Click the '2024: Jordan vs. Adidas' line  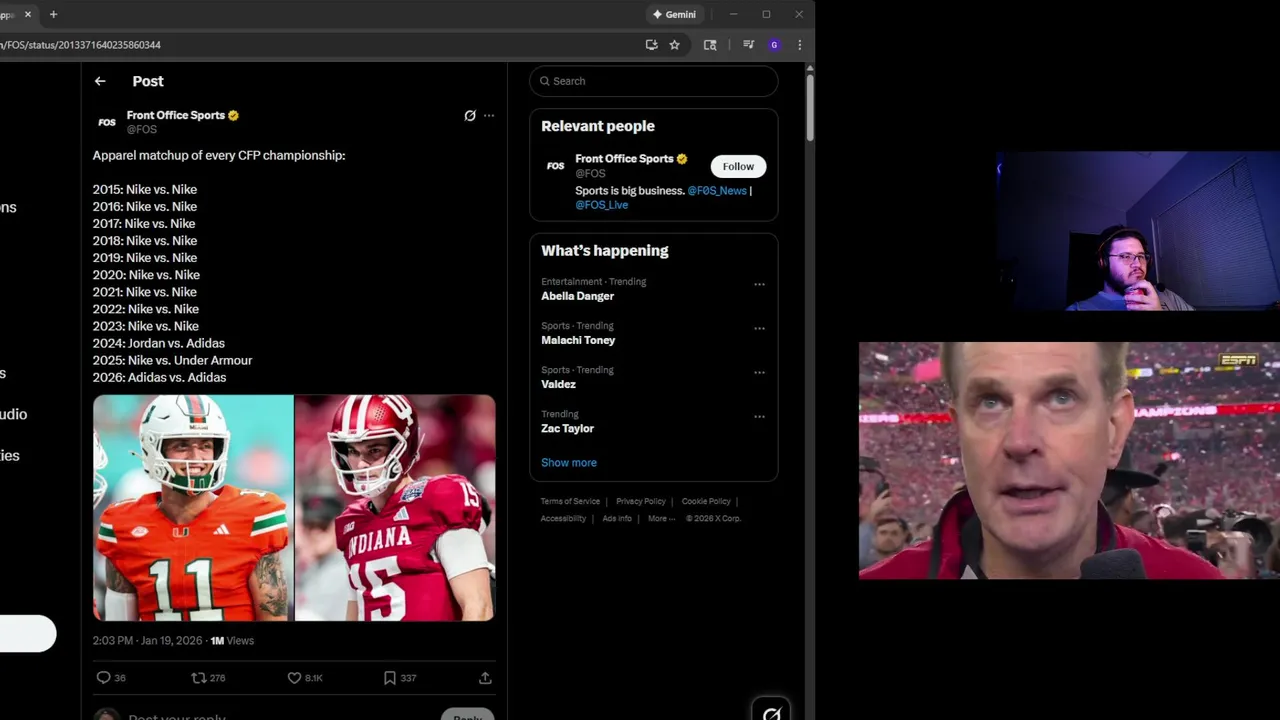pos(158,343)
